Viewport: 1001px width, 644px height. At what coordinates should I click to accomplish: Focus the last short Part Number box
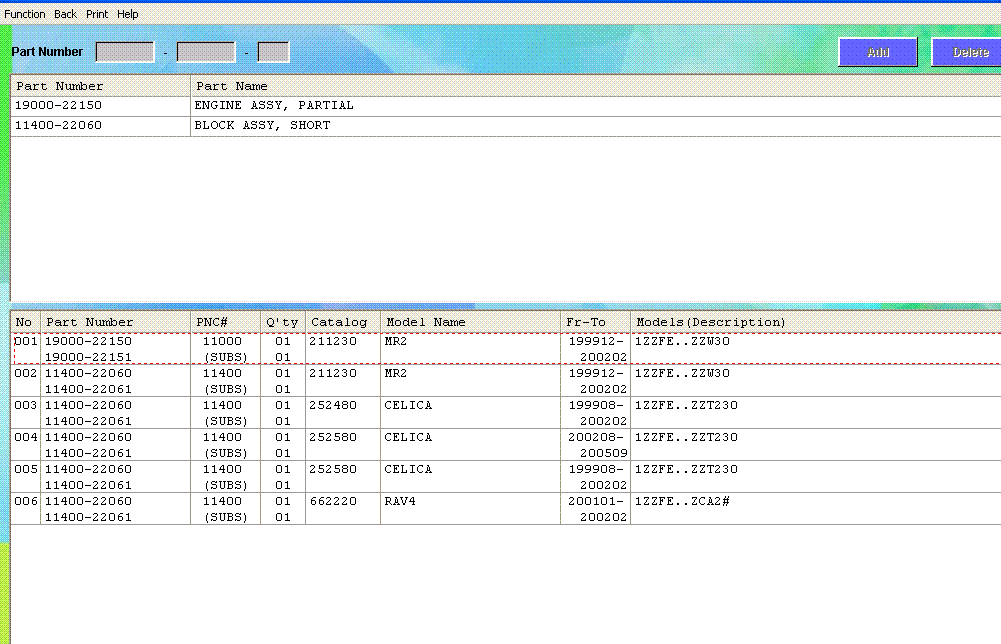pos(273,52)
